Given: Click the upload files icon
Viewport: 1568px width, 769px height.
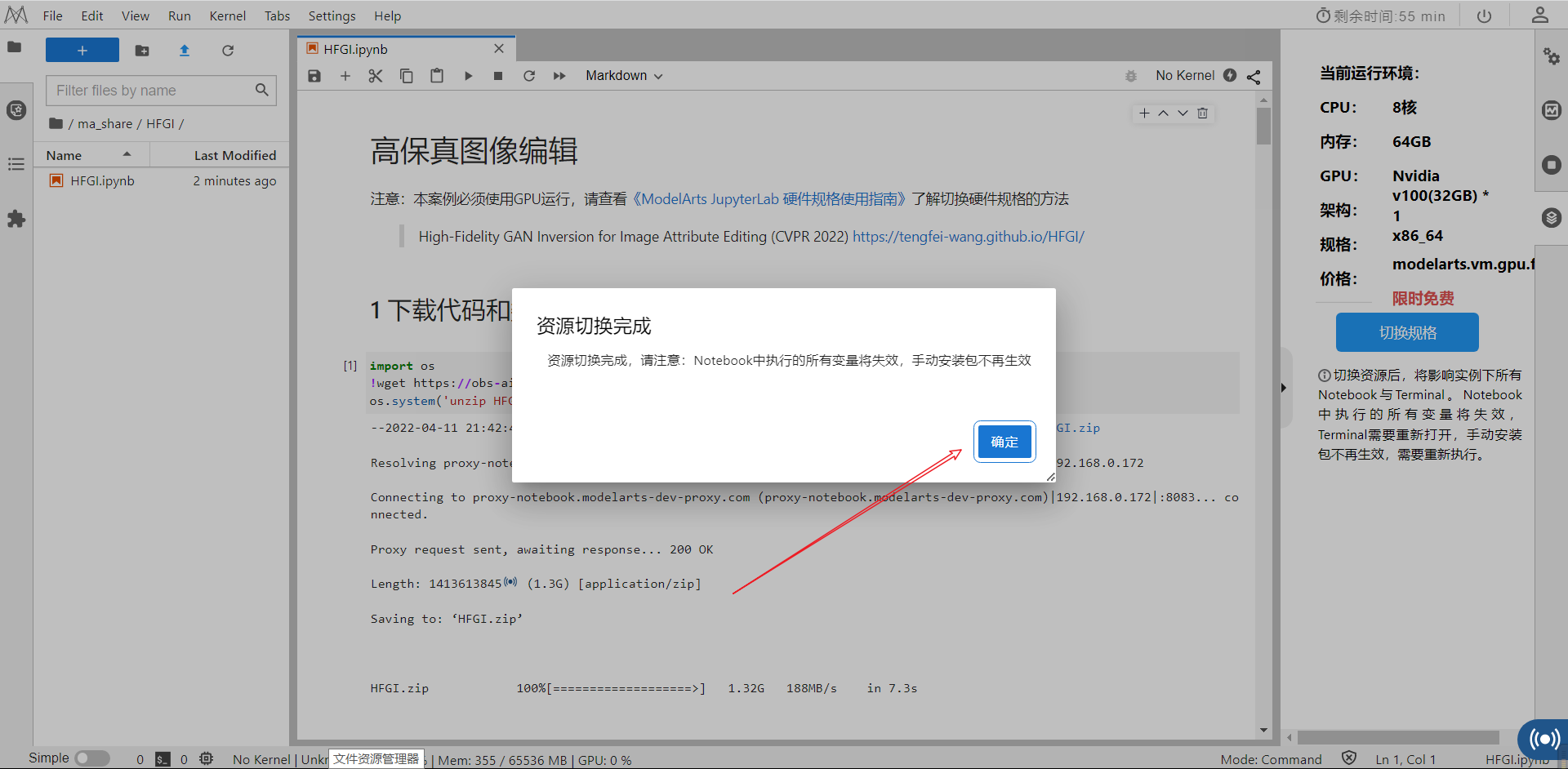Looking at the screenshot, I should click(x=185, y=51).
